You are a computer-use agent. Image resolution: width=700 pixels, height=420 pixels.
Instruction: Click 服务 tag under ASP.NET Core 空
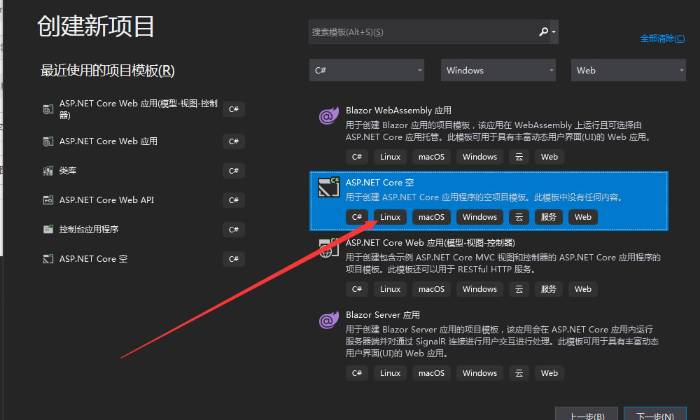pos(549,217)
